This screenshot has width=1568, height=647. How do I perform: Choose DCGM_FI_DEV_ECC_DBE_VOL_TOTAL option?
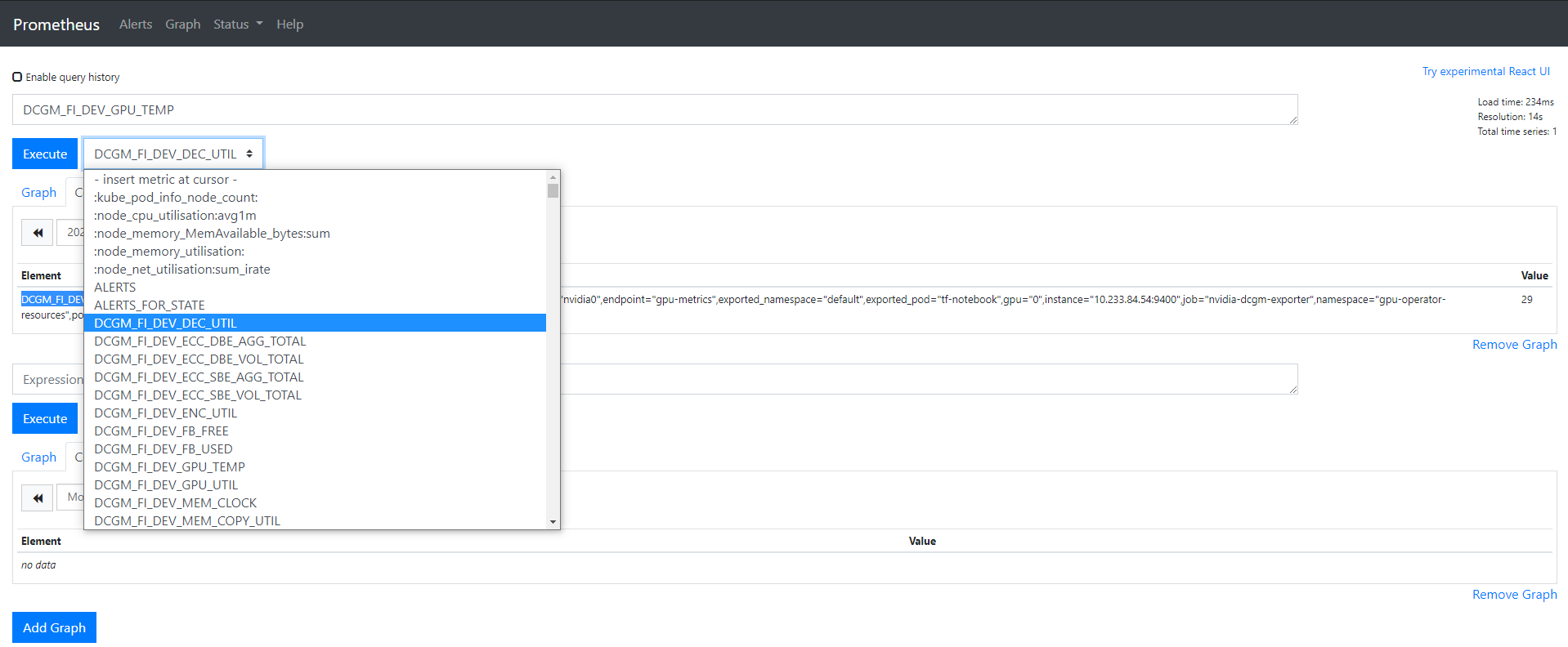[x=315, y=359]
